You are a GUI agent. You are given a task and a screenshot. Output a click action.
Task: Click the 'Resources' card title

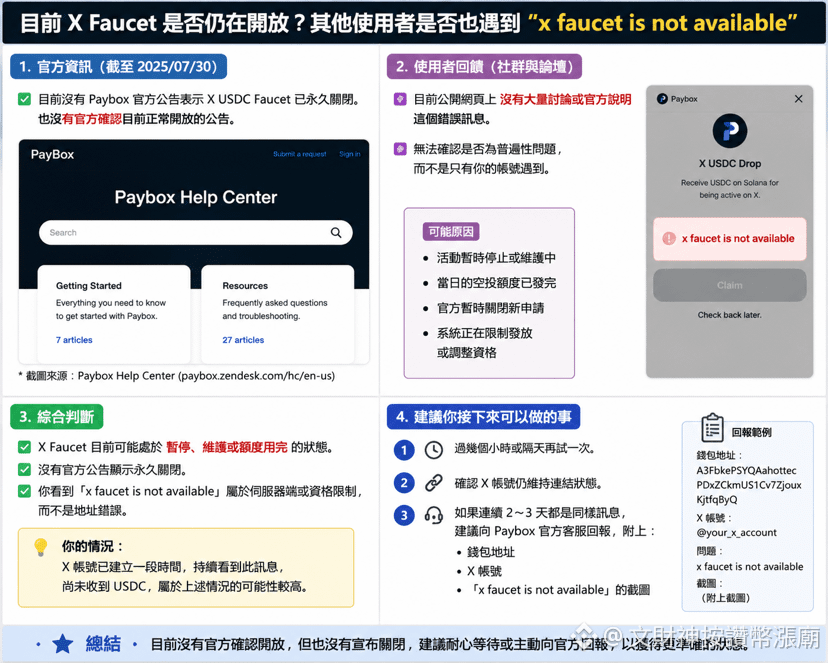click(245, 286)
